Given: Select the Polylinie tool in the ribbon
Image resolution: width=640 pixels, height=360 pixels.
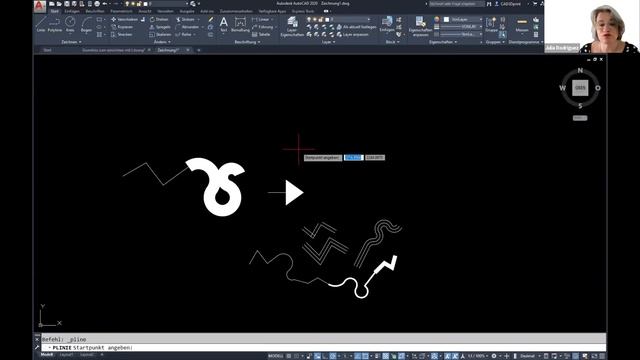Looking at the screenshot, I should [55, 24].
